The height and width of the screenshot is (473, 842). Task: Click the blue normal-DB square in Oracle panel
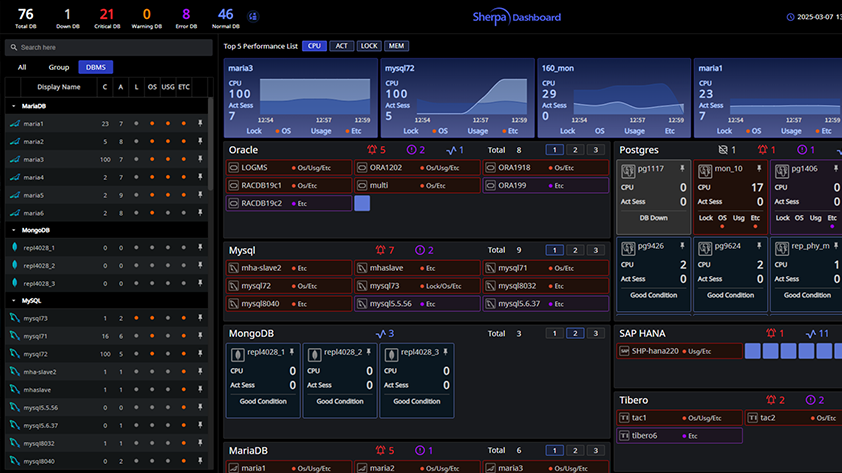point(362,203)
